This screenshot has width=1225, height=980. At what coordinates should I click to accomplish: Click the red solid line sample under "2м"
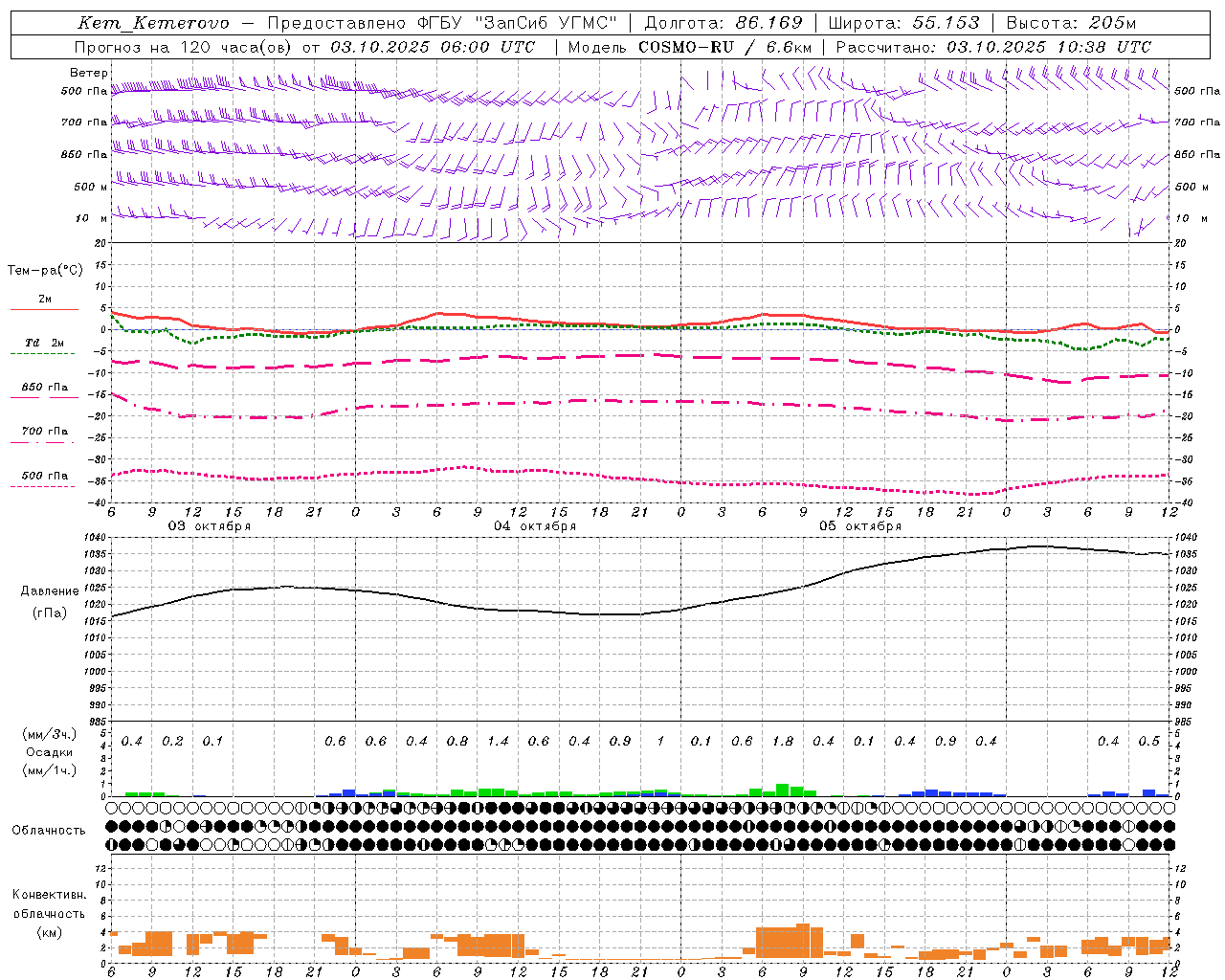[44, 309]
